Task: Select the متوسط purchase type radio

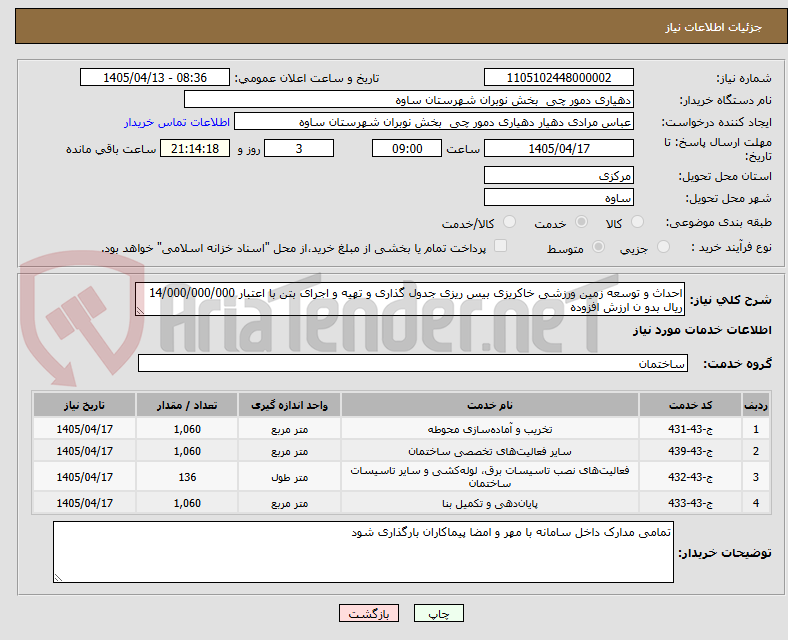Action: coord(598,247)
